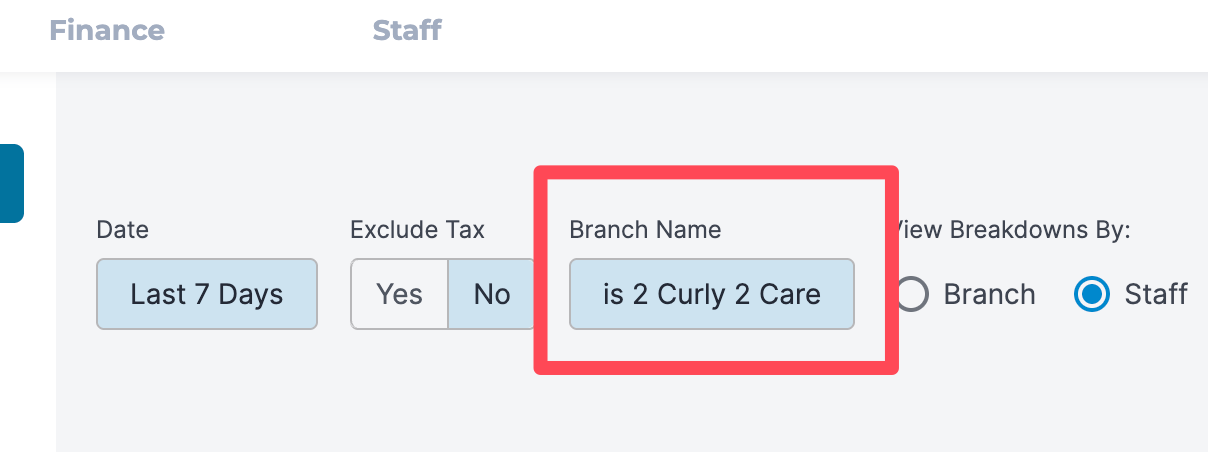Select the Branch breakdown radio button
Viewport: 1208px width, 452px height.
click(911, 294)
